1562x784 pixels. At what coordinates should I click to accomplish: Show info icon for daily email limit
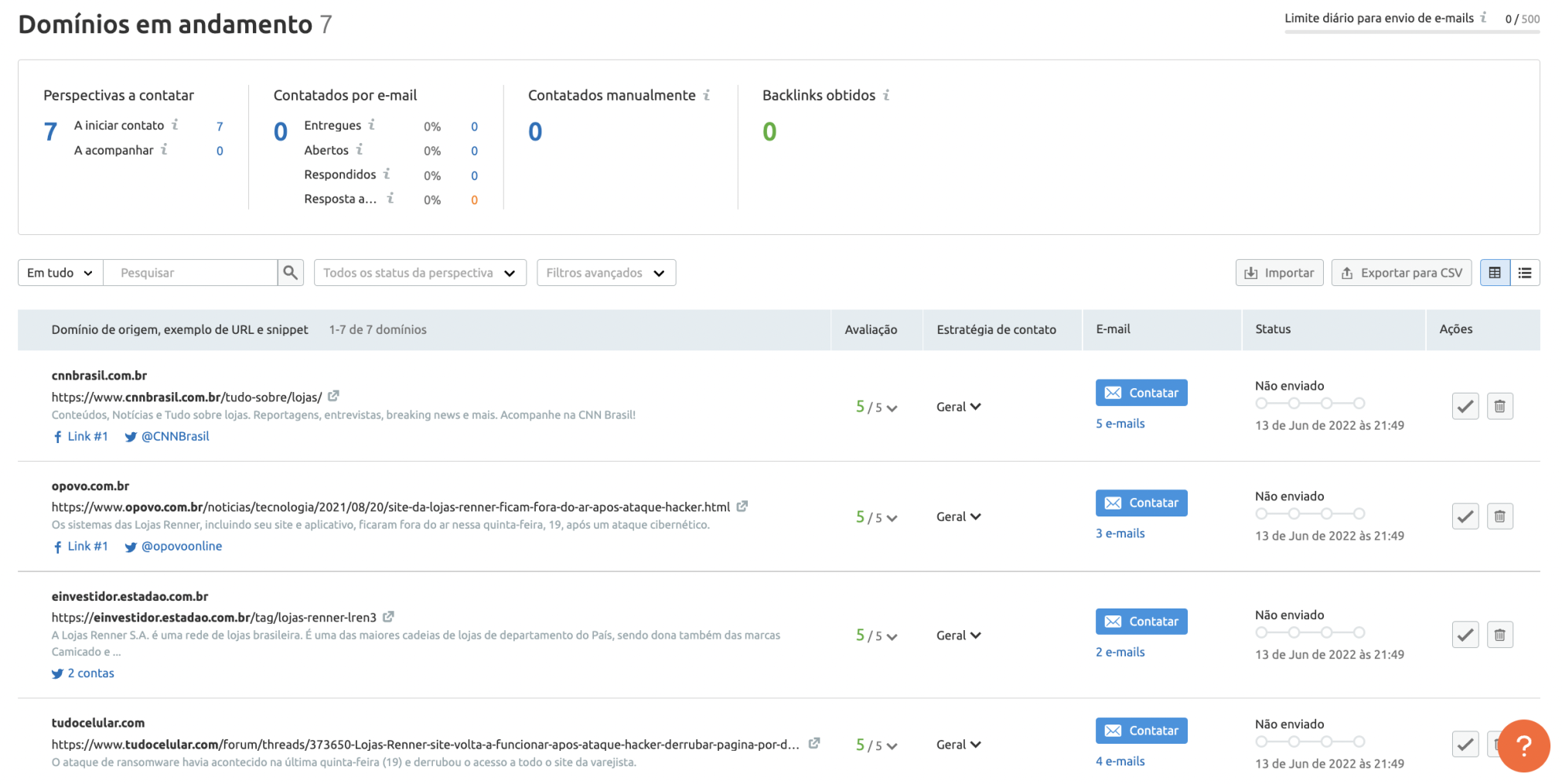click(x=1484, y=17)
